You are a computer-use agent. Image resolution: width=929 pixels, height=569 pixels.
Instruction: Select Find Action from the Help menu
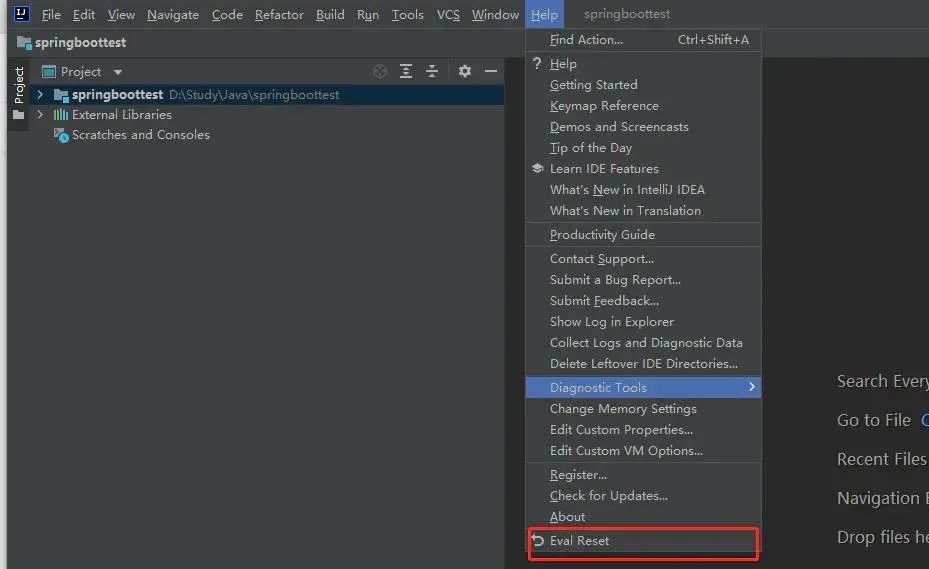586,40
